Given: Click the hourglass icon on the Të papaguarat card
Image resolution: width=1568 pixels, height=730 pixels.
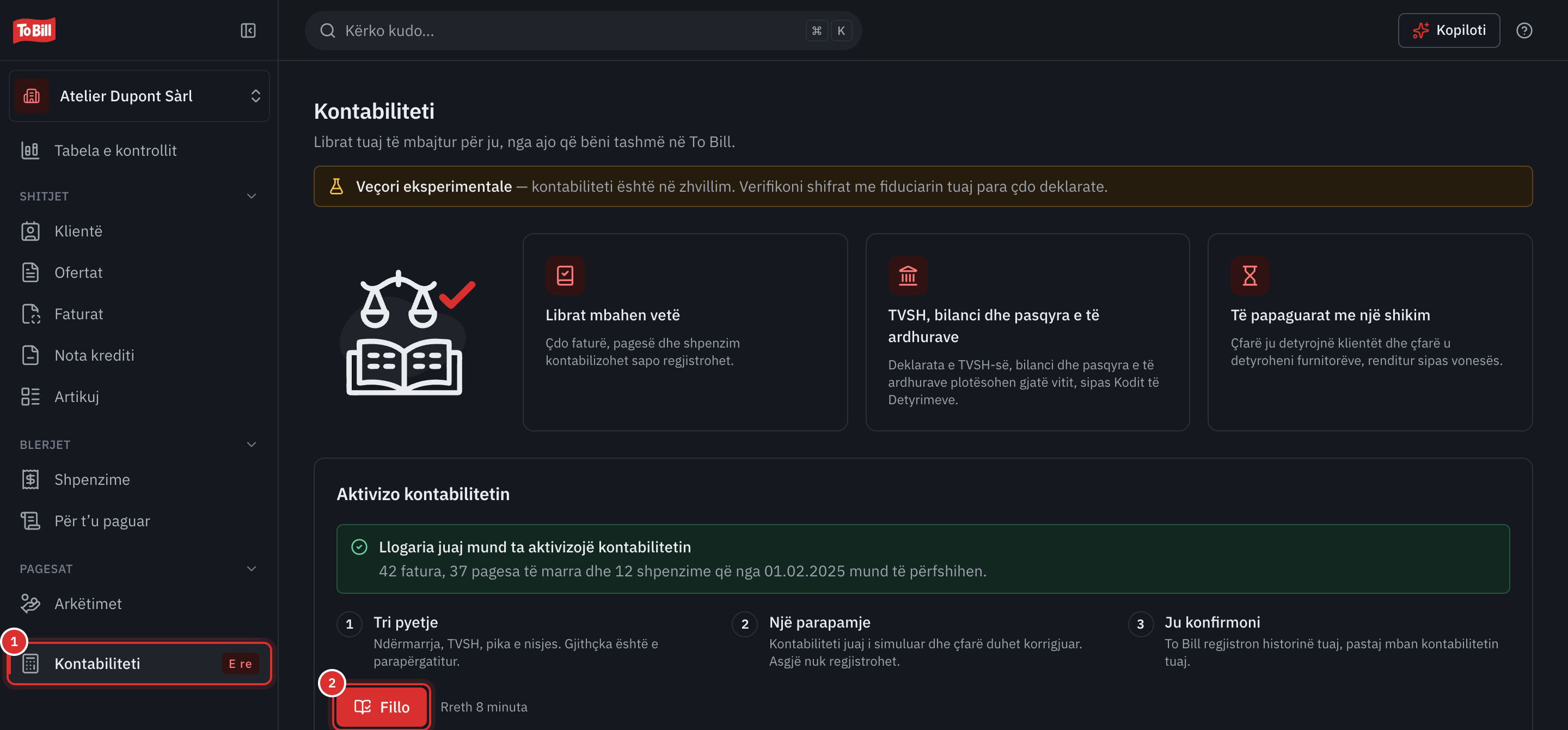Looking at the screenshot, I should (x=1249, y=276).
